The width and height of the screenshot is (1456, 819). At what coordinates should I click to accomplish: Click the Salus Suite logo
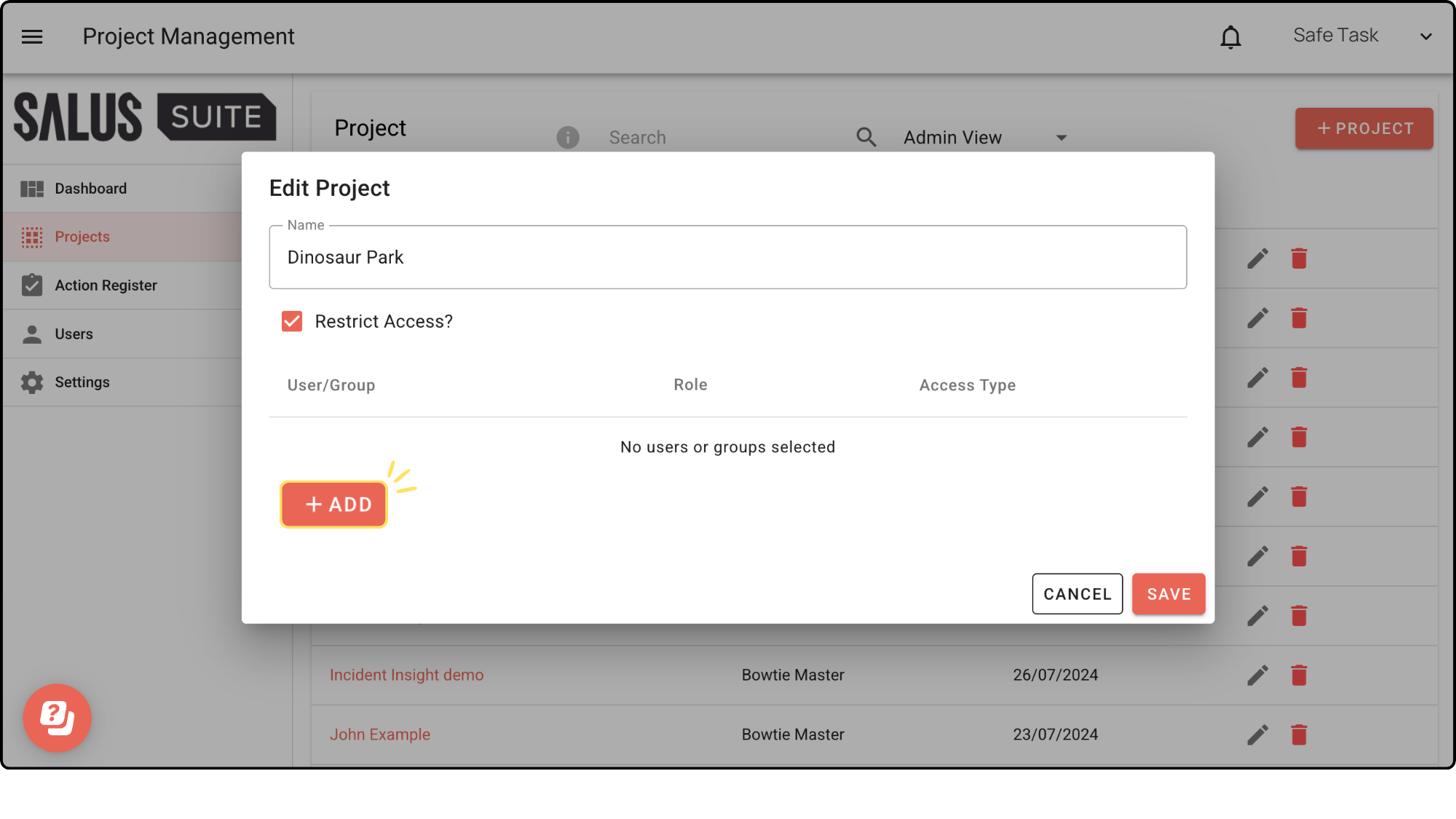pyautogui.click(x=145, y=116)
